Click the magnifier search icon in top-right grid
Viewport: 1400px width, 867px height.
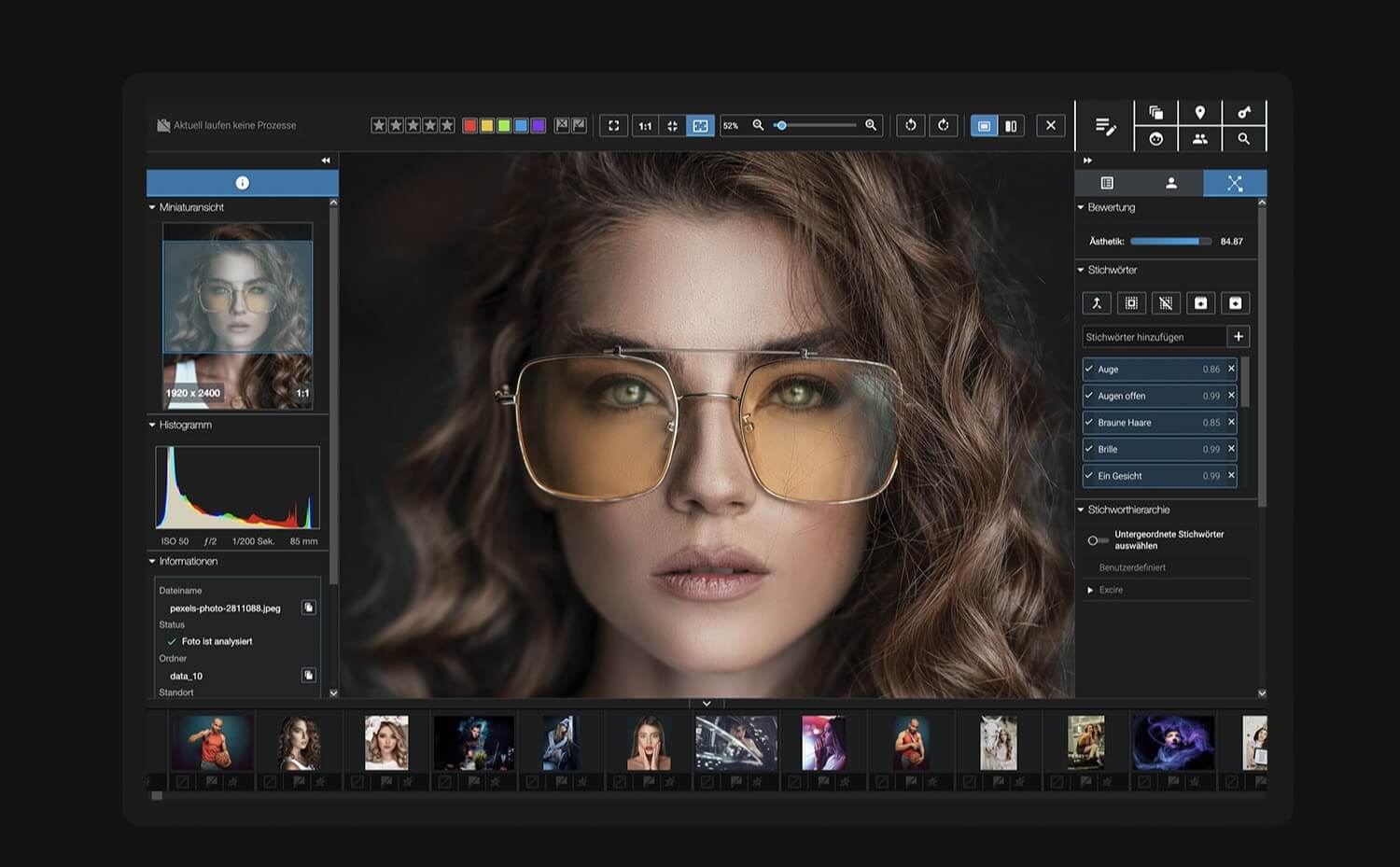point(1243,138)
